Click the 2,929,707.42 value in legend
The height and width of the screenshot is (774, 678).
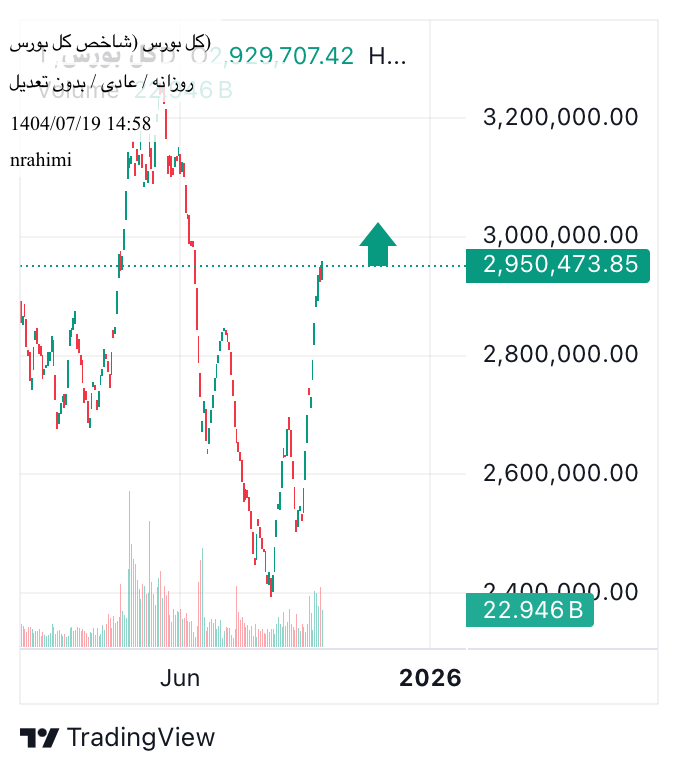pyautogui.click(x=290, y=55)
